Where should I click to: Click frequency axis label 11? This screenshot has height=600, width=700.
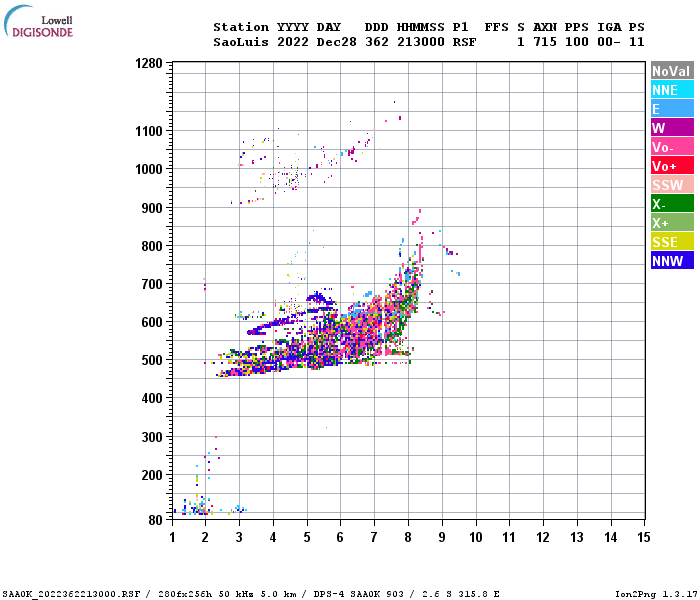point(509,537)
